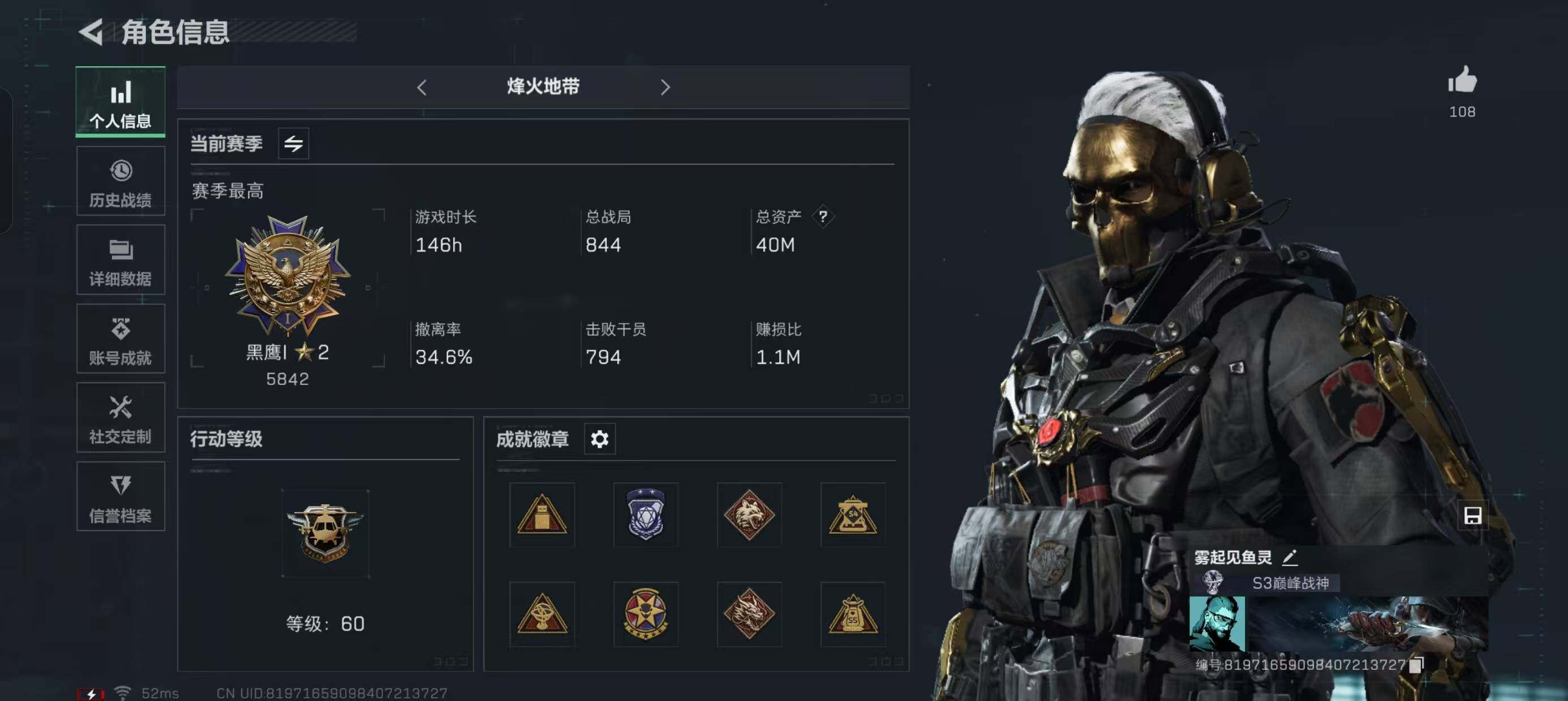This screenshot has height=701, width=1568.
Task: Open the 社交定制 tab
Action: (x=120, y=417)
